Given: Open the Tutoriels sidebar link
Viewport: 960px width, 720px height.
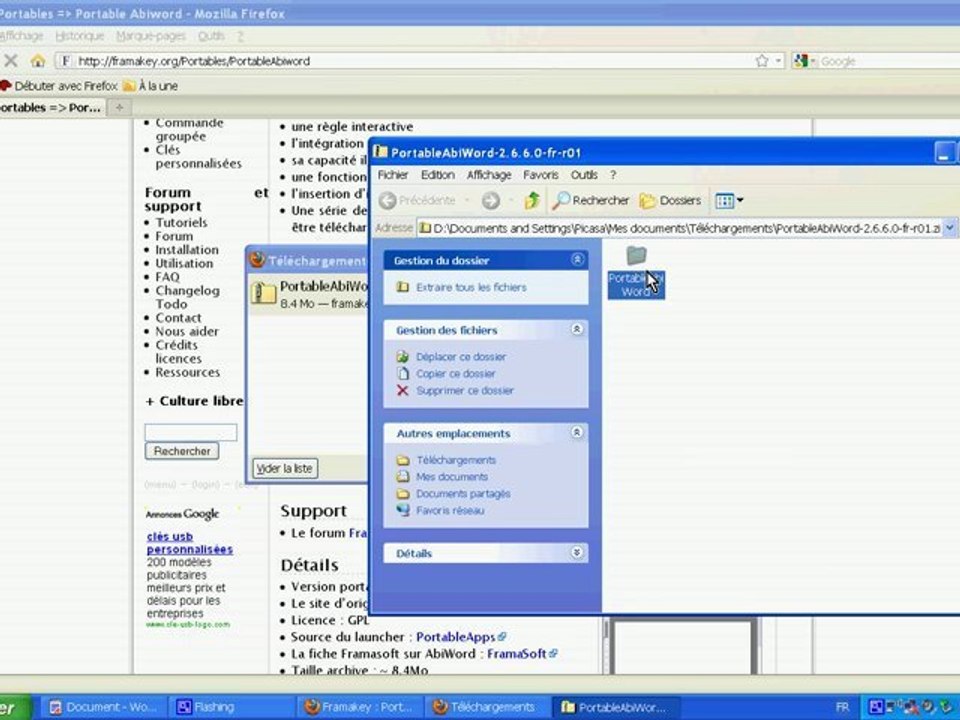Looking at the screenshot, I should (181, 222).
